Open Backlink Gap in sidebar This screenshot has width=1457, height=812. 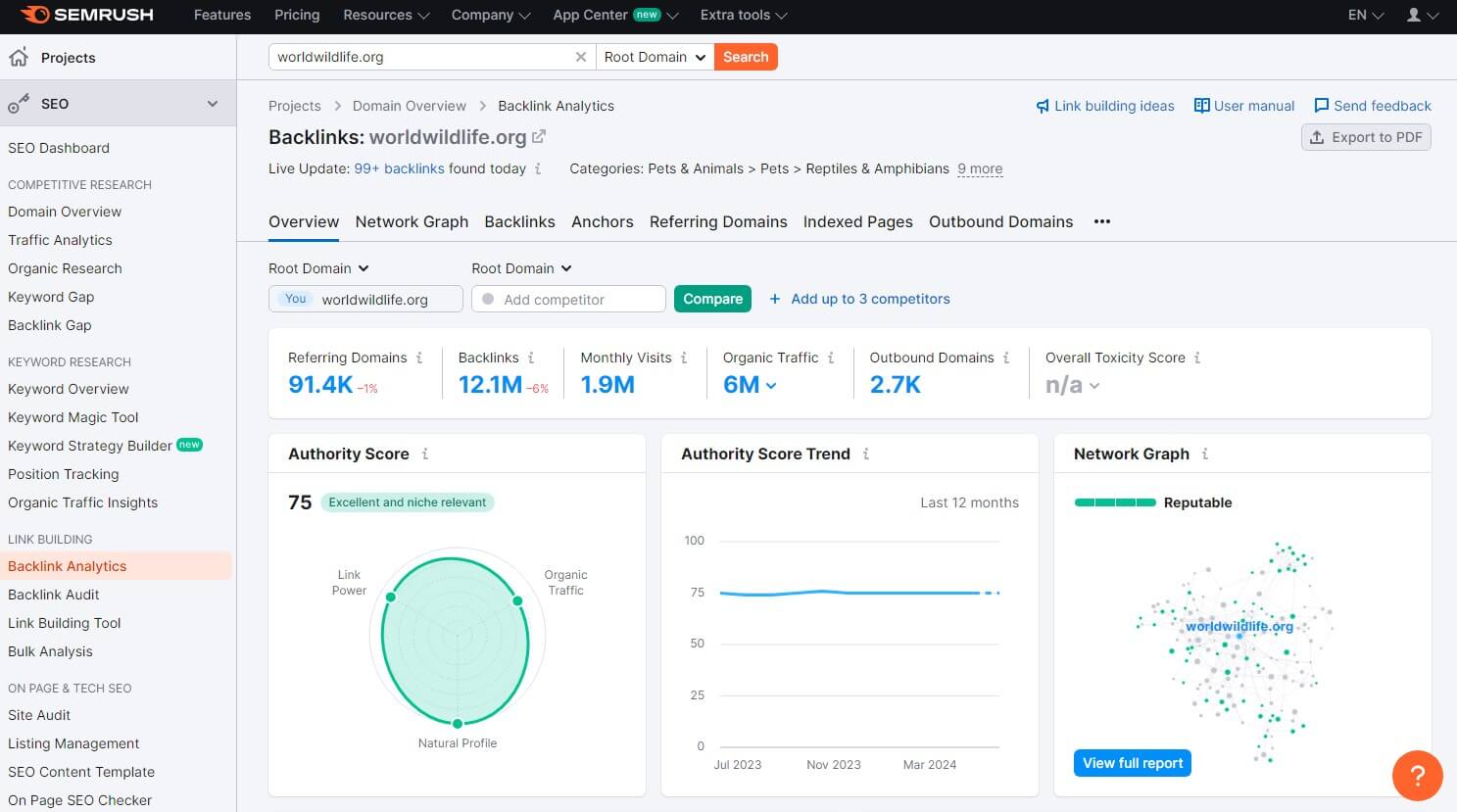tap(50, 325)
